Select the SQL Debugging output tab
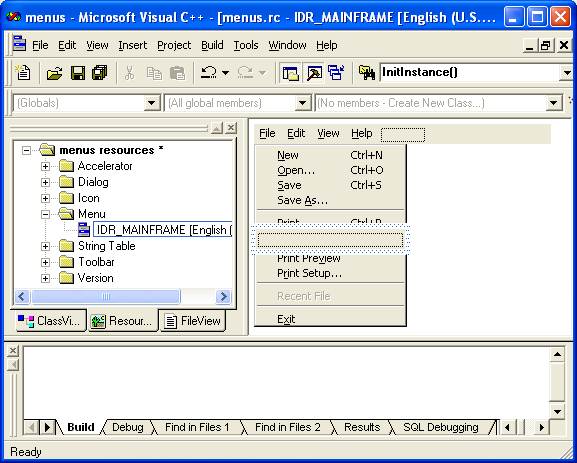 pos(440,427)
